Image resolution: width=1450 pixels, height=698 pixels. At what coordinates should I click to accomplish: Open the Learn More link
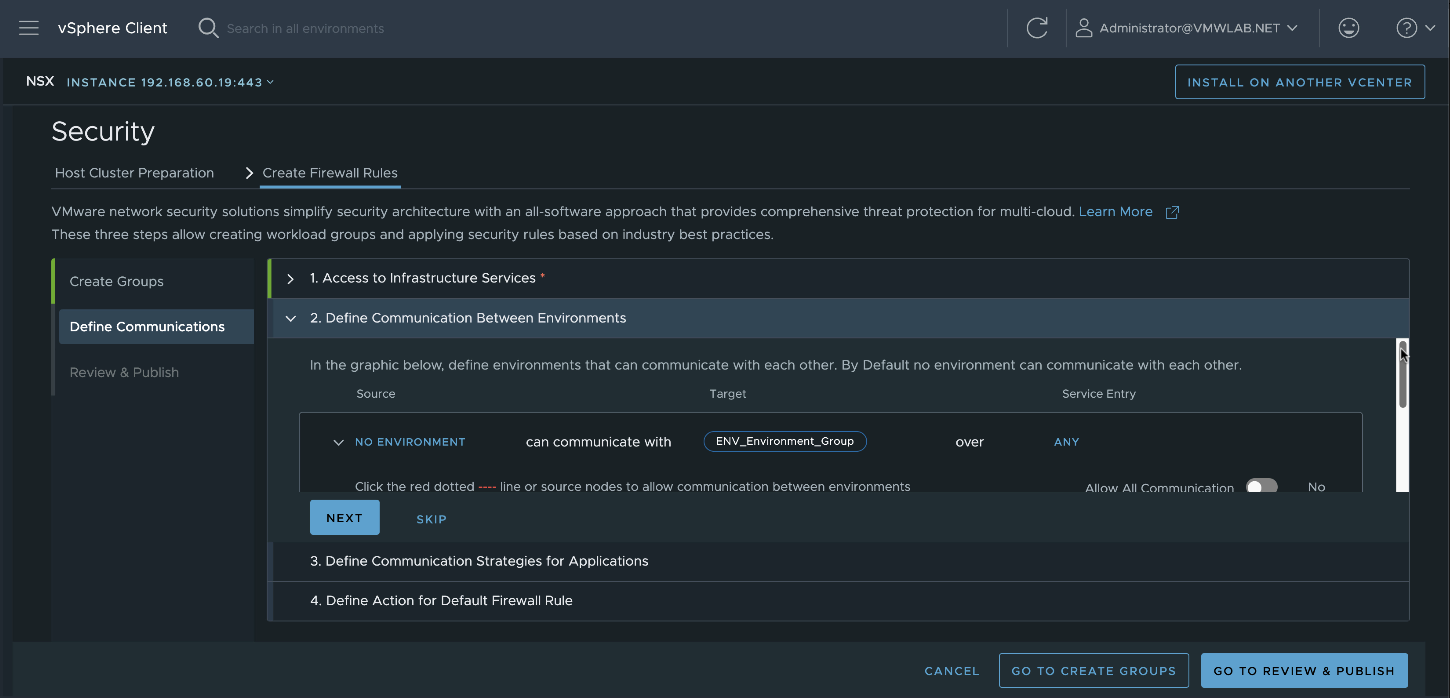[1116, 212]
